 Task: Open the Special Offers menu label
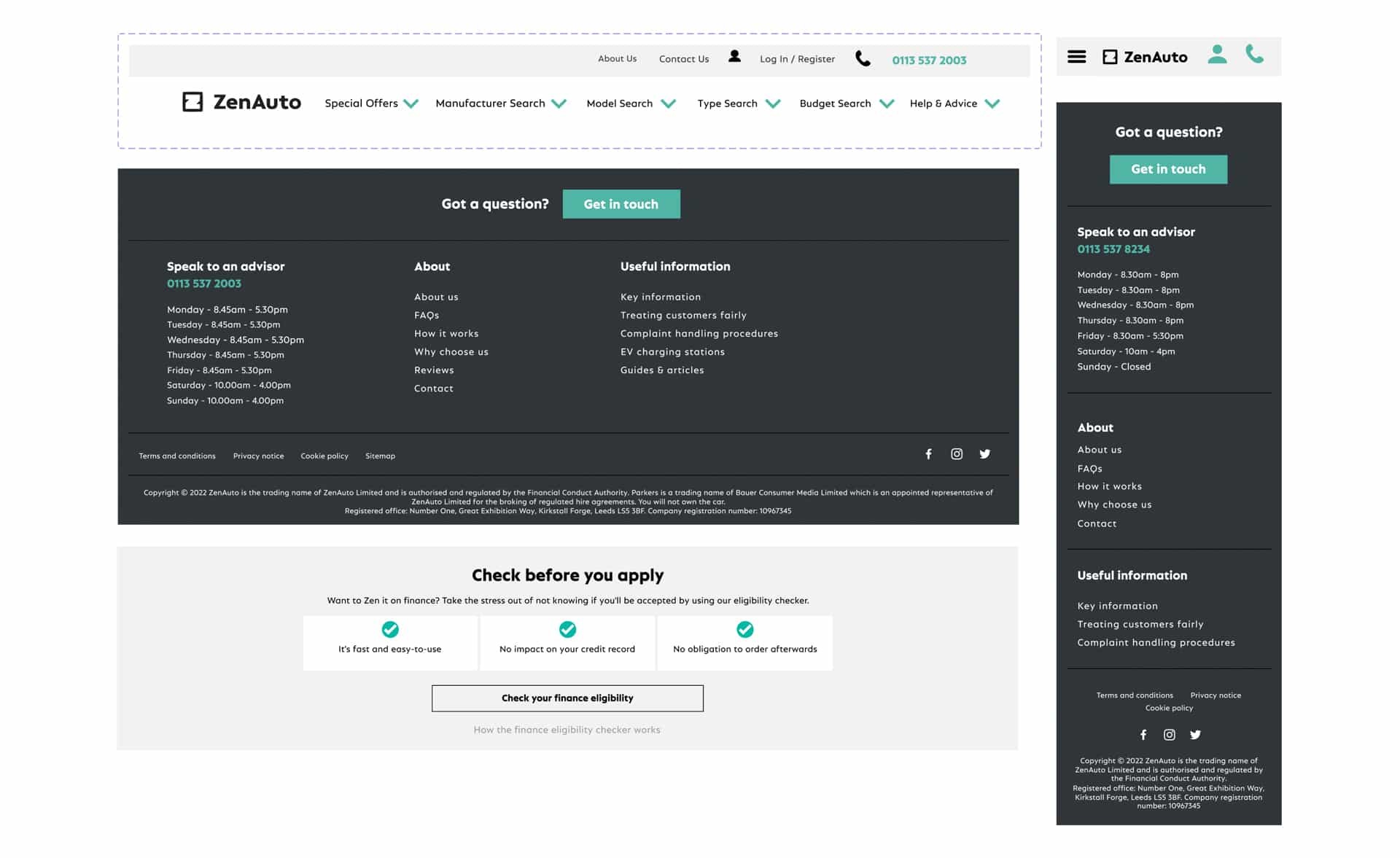(x=361, y=104)
